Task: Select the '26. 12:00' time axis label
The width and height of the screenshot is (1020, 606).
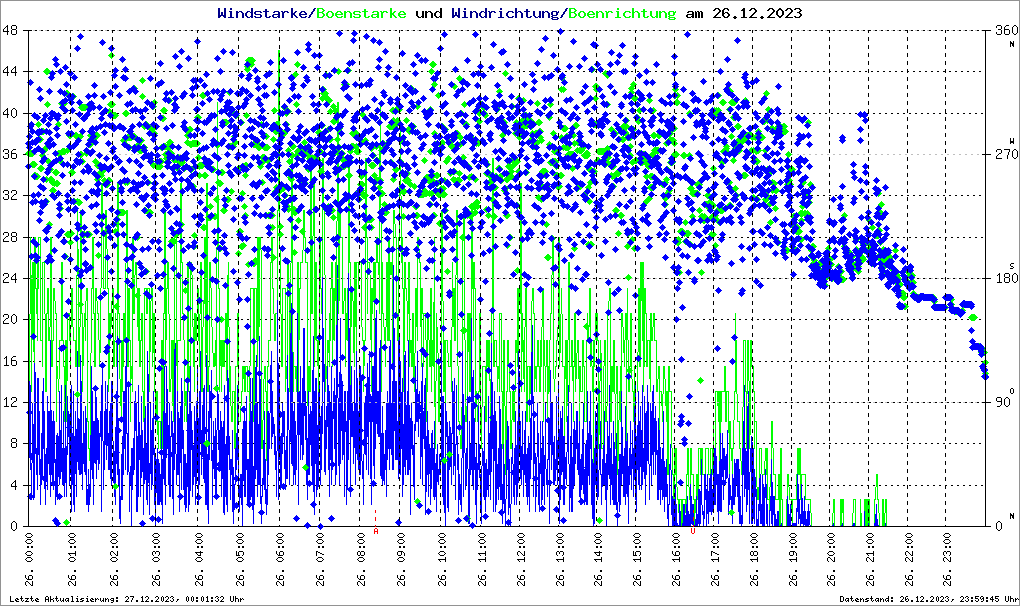Action: coord(521,560)
